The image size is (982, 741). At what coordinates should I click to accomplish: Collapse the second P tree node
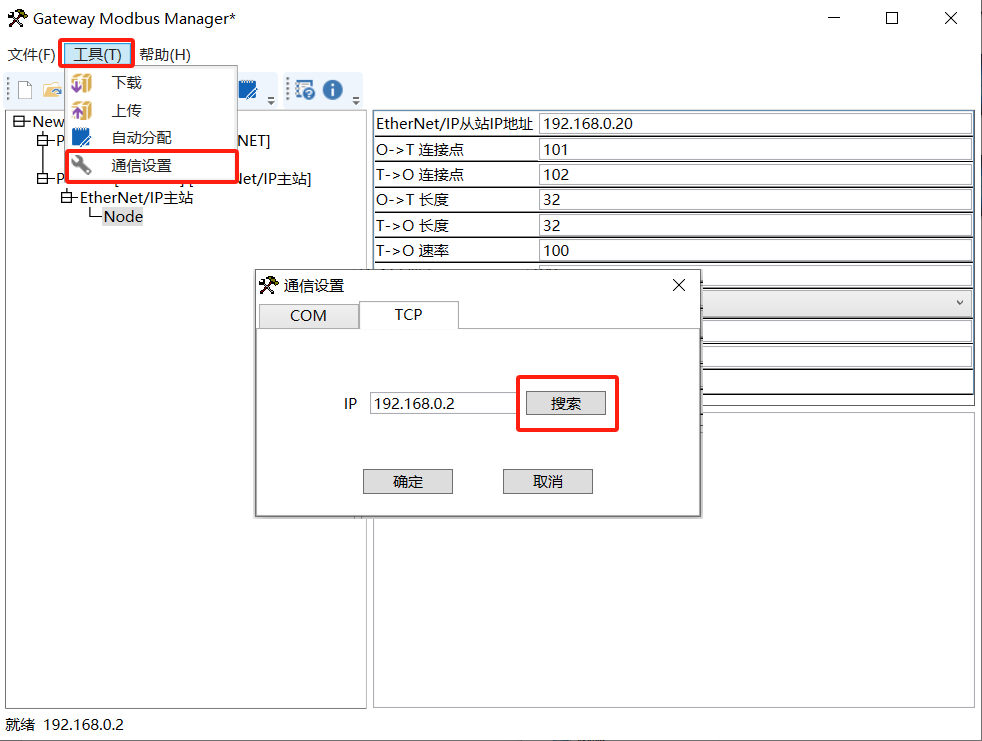point(43,179)
